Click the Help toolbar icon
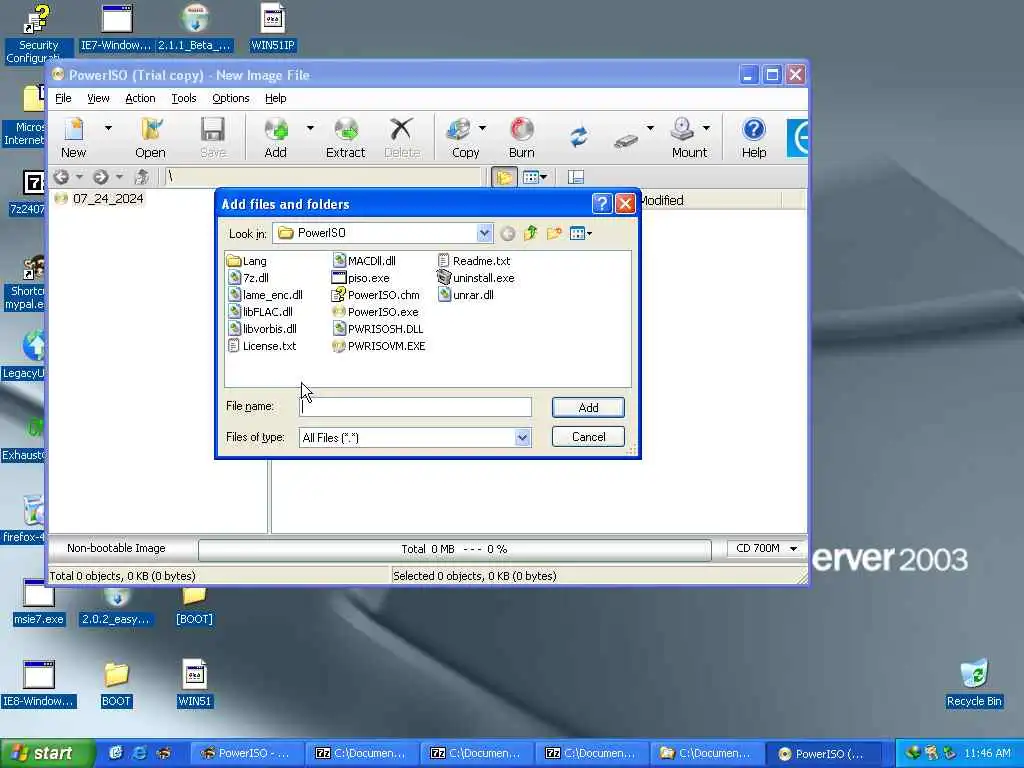This screenshot has width=1024, height=768. point(754,138)
